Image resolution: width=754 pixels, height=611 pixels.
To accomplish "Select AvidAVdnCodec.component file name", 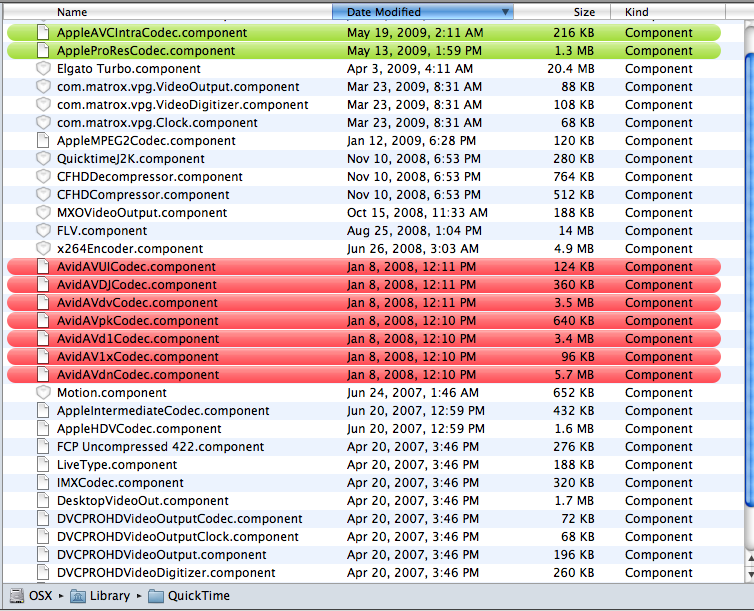I will pos(138,374).
